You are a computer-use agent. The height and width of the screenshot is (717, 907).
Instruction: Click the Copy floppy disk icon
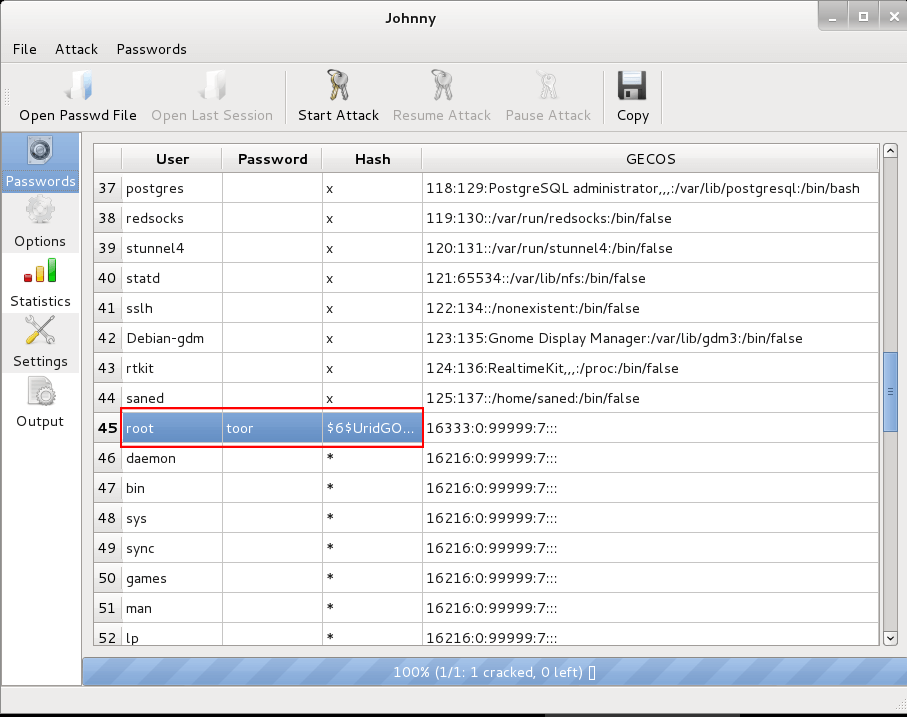632,88
